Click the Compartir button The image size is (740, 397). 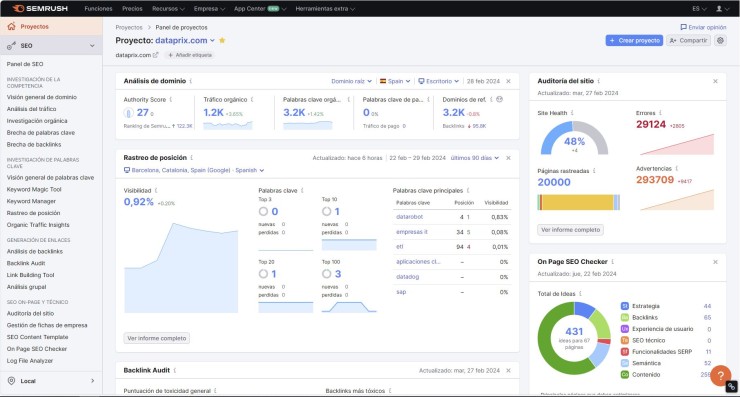click(688, 41)
